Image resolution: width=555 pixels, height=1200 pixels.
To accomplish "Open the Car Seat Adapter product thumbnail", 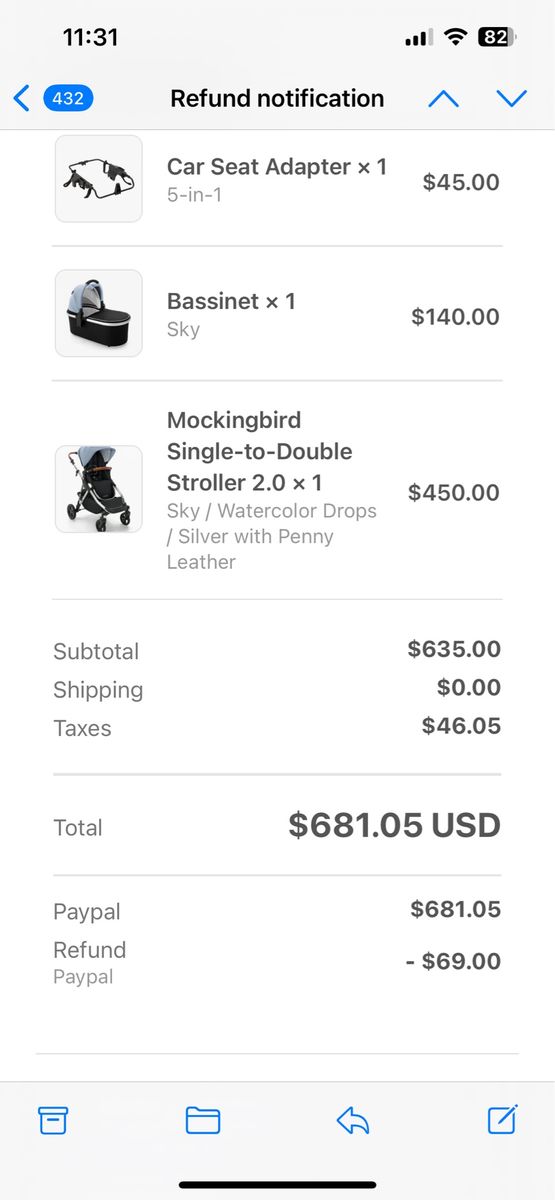I will pos(99,179).
